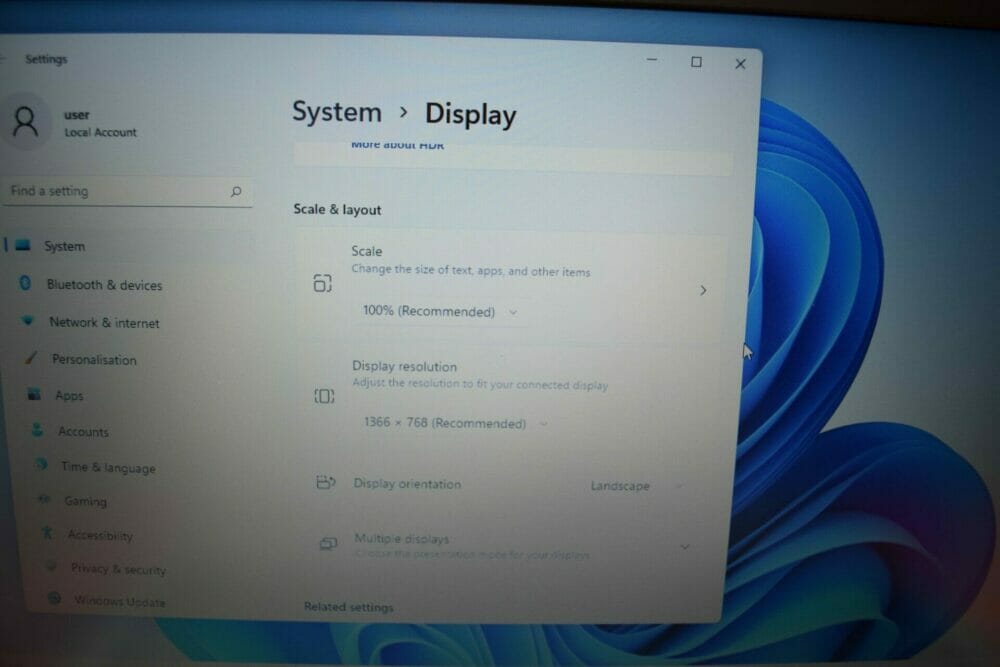This screenshot has width=1000, height=667.
Task: Click the Display orientation label
Action: (x=408, y=484)
